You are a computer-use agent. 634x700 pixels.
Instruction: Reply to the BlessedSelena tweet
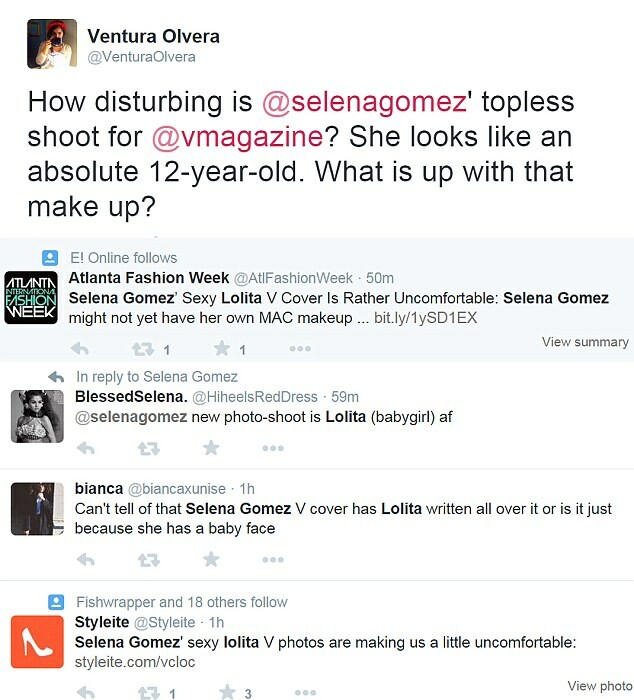(x=86, y=448)
